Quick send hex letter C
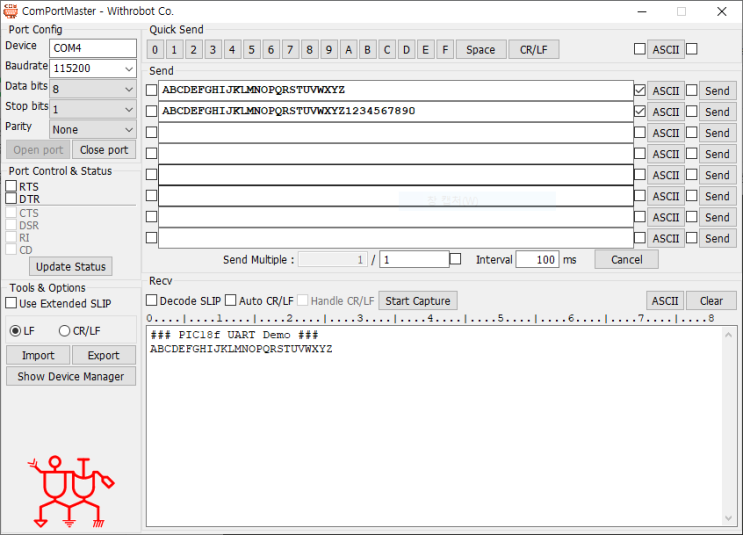 tap(387, 49)
